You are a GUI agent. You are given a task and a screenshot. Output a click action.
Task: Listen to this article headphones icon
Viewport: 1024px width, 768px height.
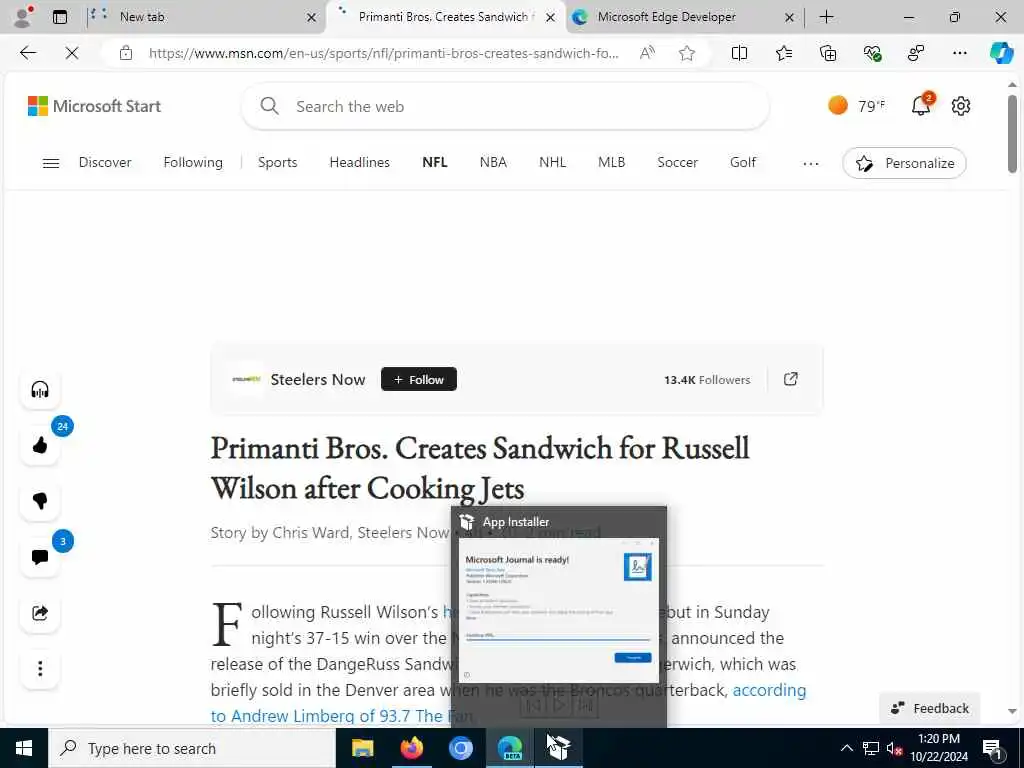click(x=40, y=390)
